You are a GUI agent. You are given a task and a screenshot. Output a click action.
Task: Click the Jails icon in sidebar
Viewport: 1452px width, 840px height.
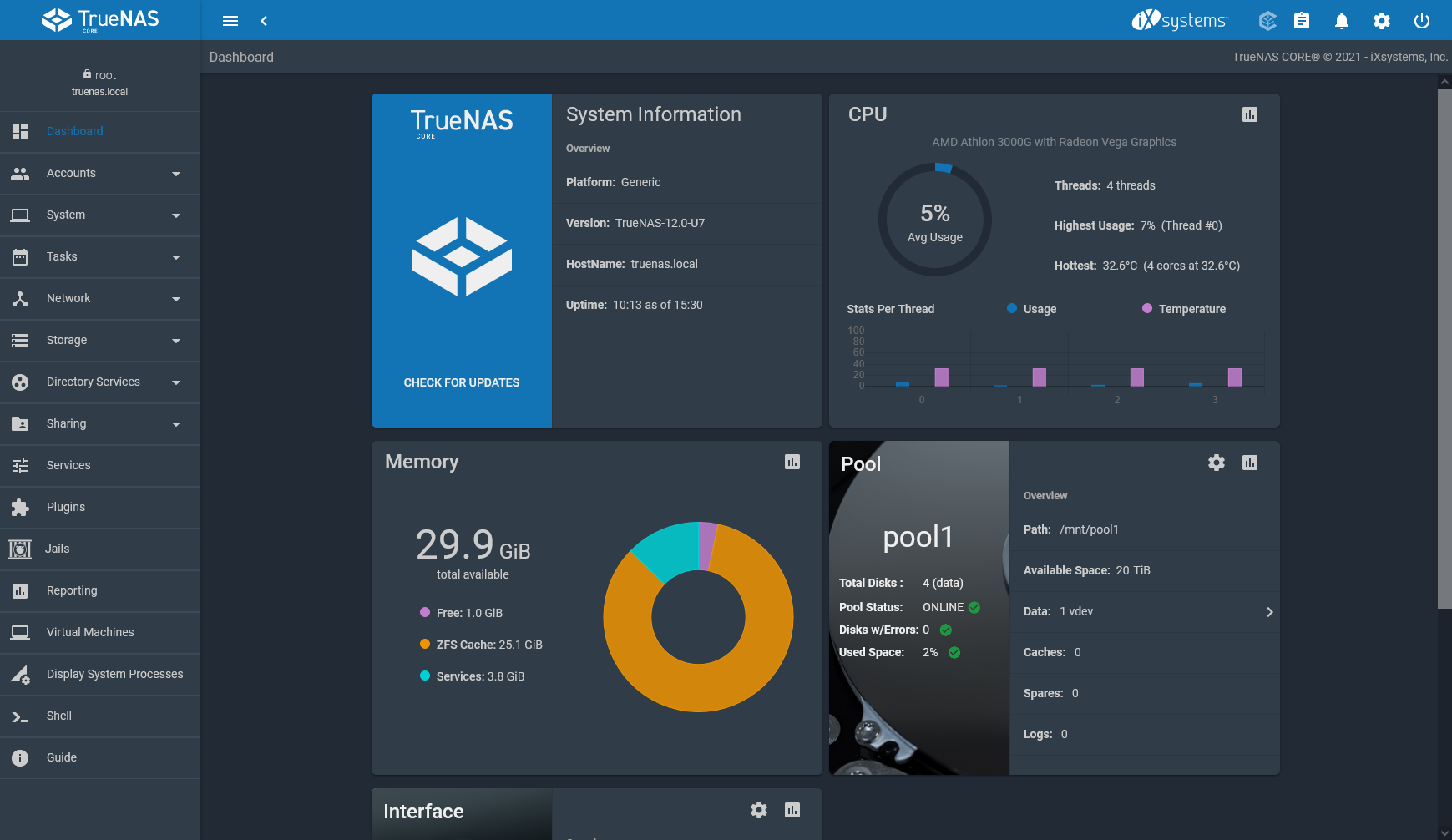(20, 549)
